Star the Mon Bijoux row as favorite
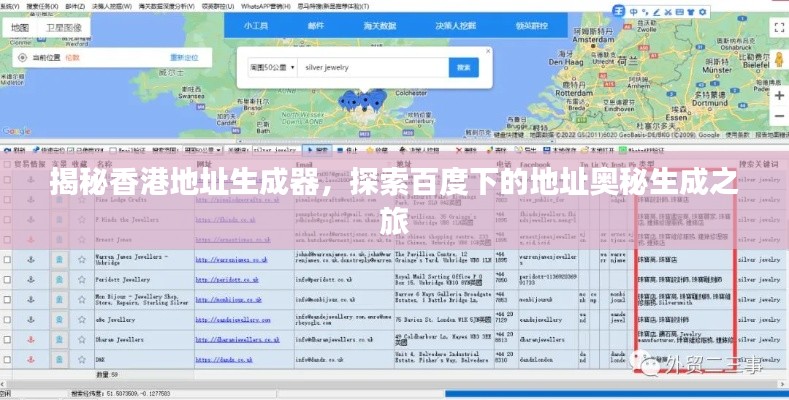This screenshot has width=789, height=400. pos(82,299)
